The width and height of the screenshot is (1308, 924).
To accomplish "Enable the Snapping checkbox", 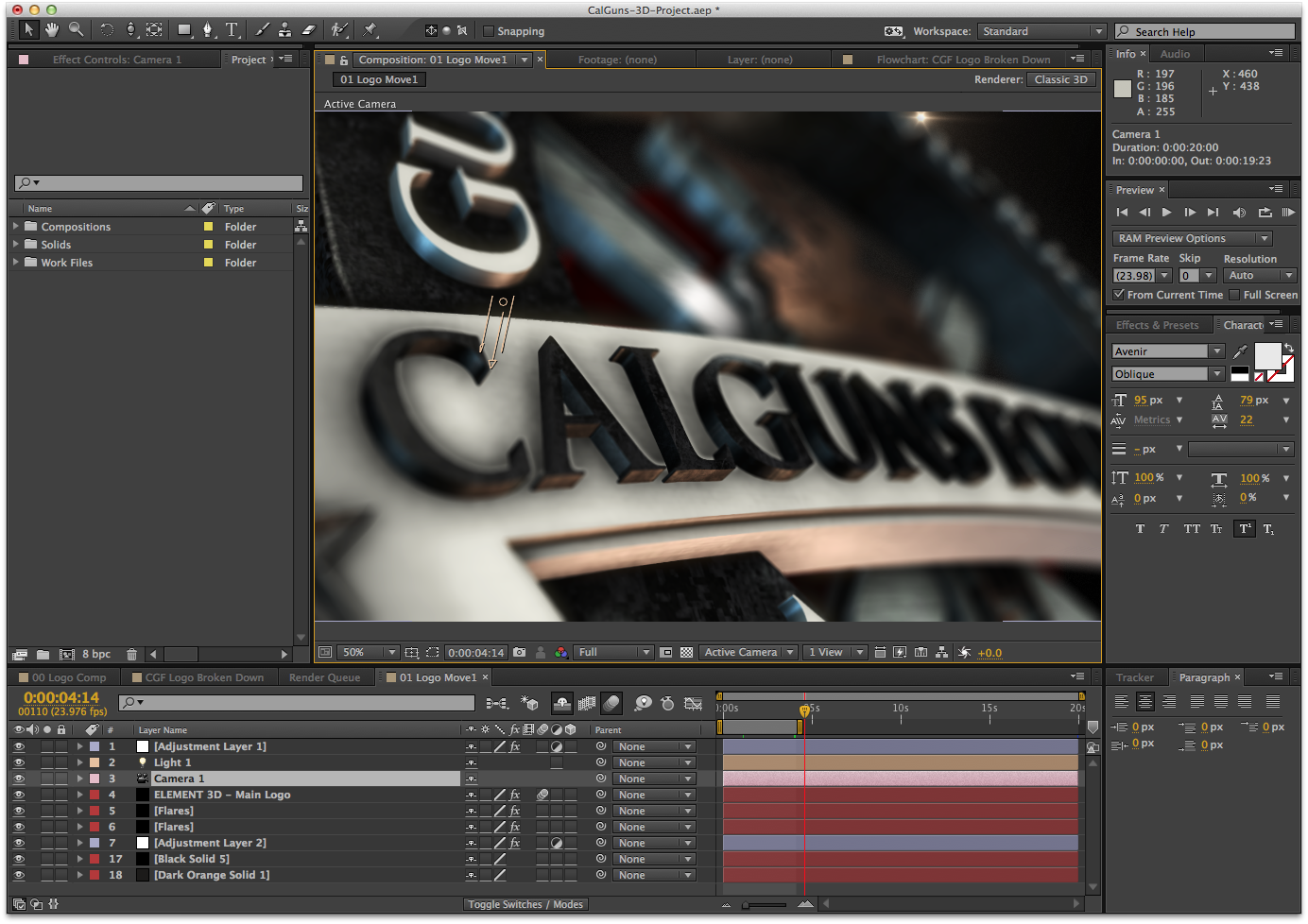I will (489, 31).
